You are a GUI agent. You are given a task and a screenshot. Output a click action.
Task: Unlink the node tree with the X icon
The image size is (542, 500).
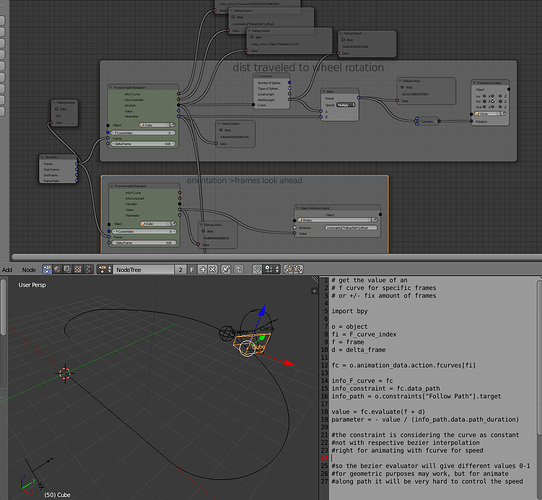[213, 269]
